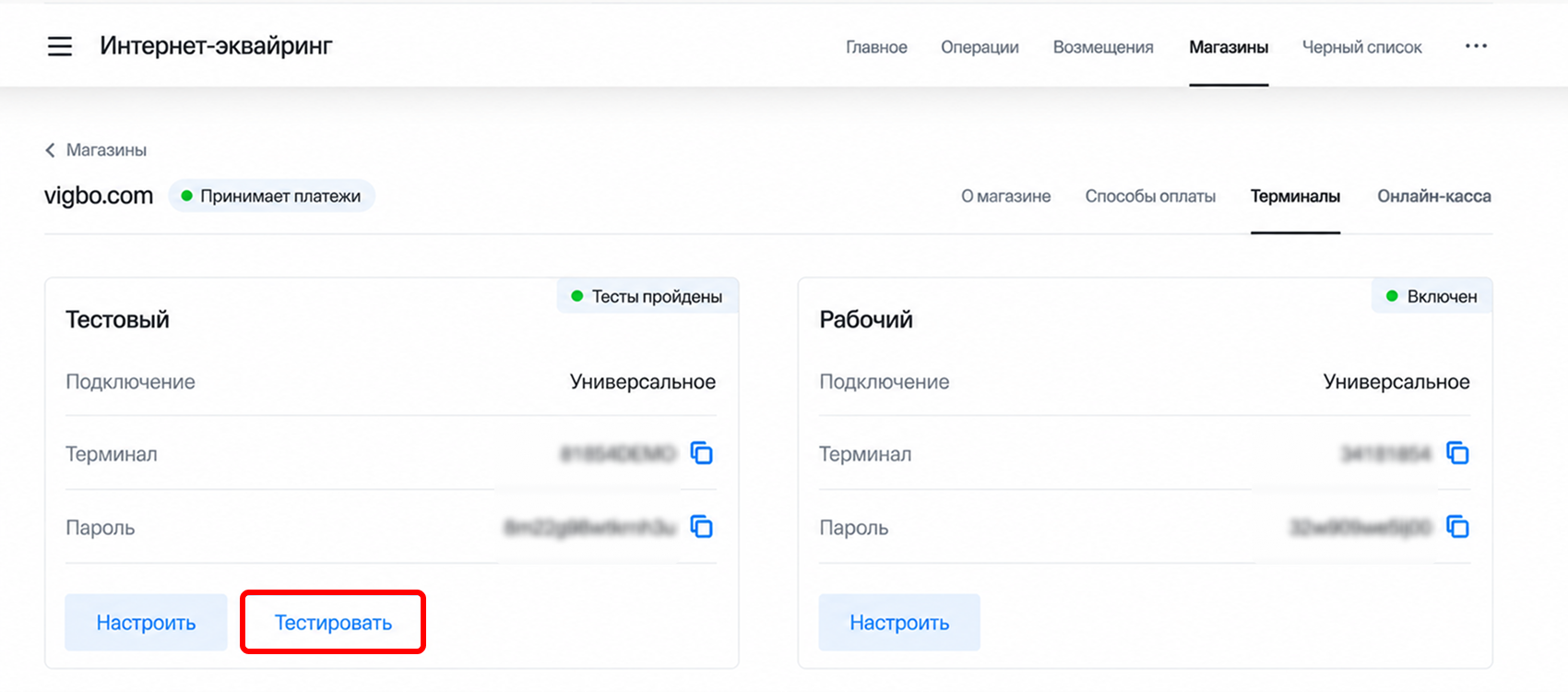Viewport: 1568px width, 692px height.
Task: Click Универсальное in the Рабочий card
Action: pos(1396,382)
